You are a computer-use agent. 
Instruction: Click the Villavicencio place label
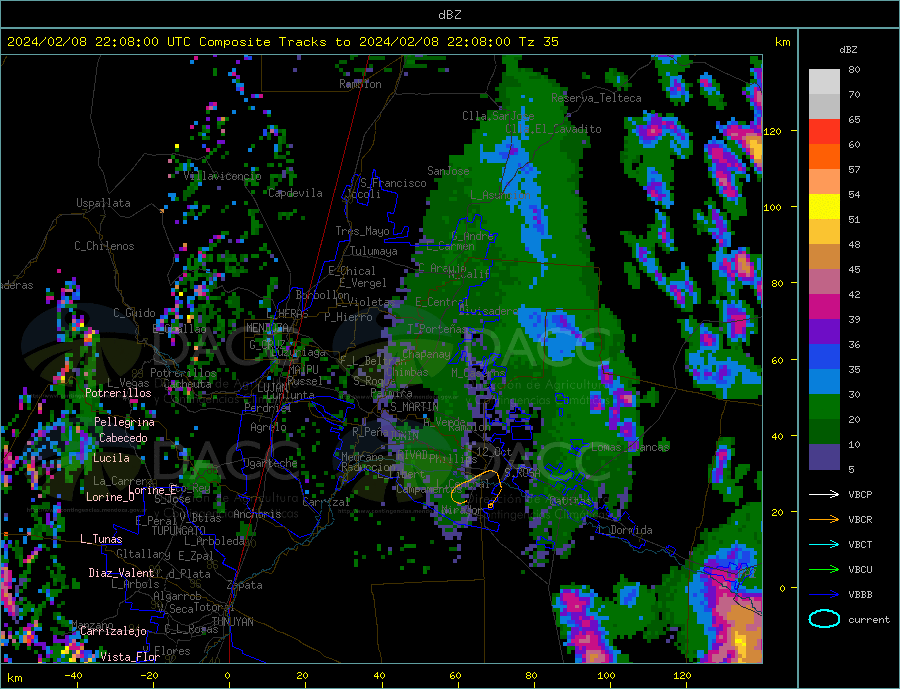pyautogui.click(x=222, y=176)
